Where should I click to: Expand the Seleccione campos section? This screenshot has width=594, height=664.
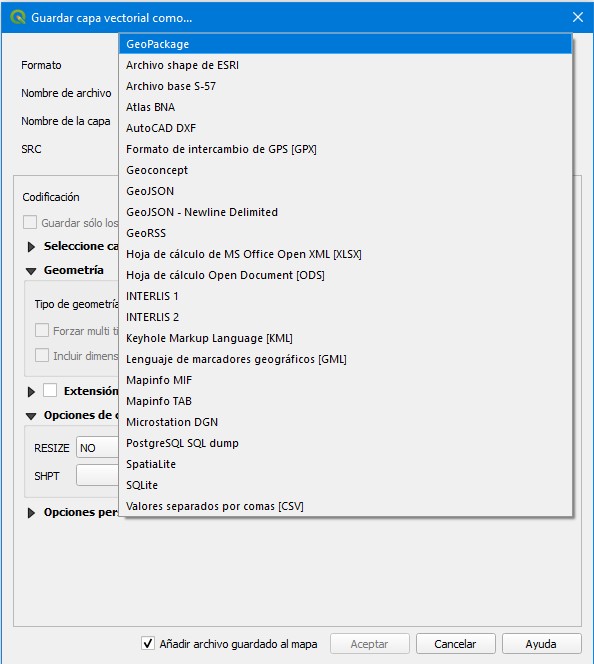coord(31,246)
